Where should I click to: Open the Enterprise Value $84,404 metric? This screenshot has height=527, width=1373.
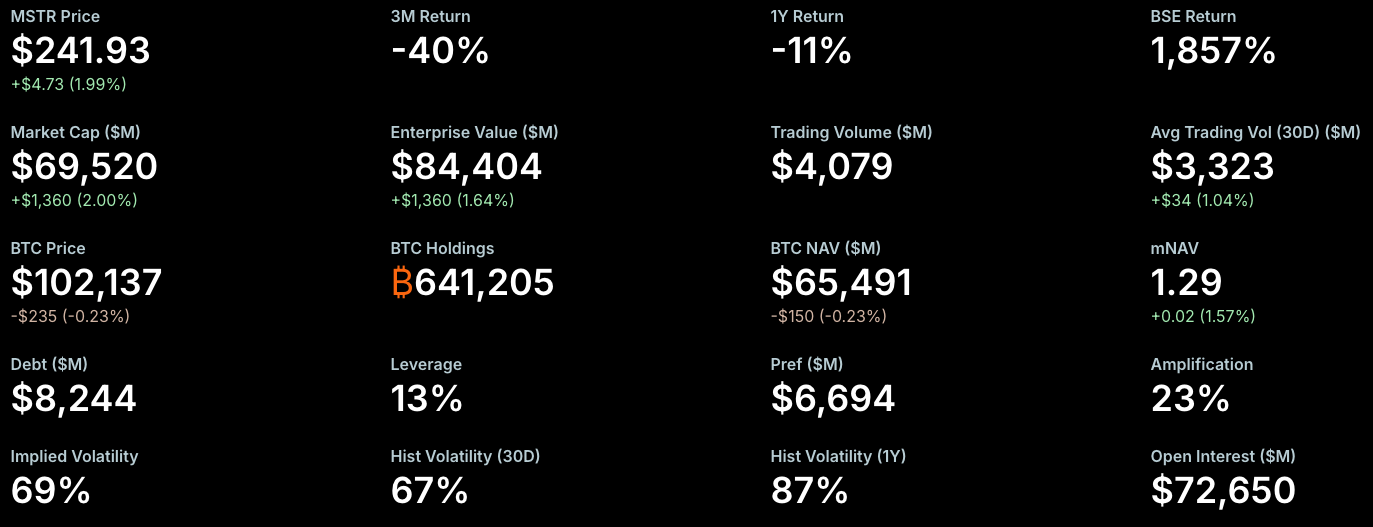coord(466,166)
